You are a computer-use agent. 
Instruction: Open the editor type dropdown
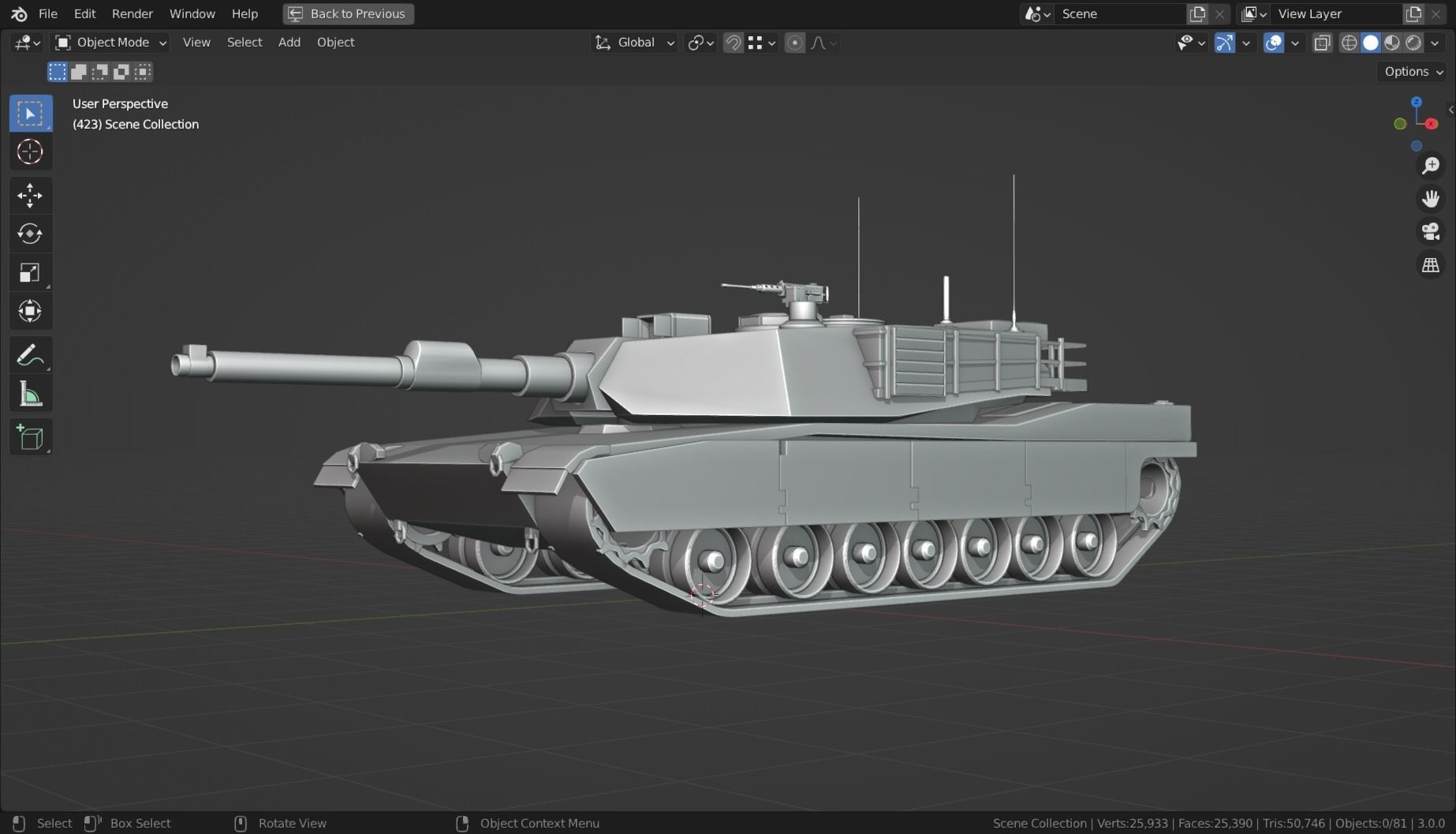(28, 43)
